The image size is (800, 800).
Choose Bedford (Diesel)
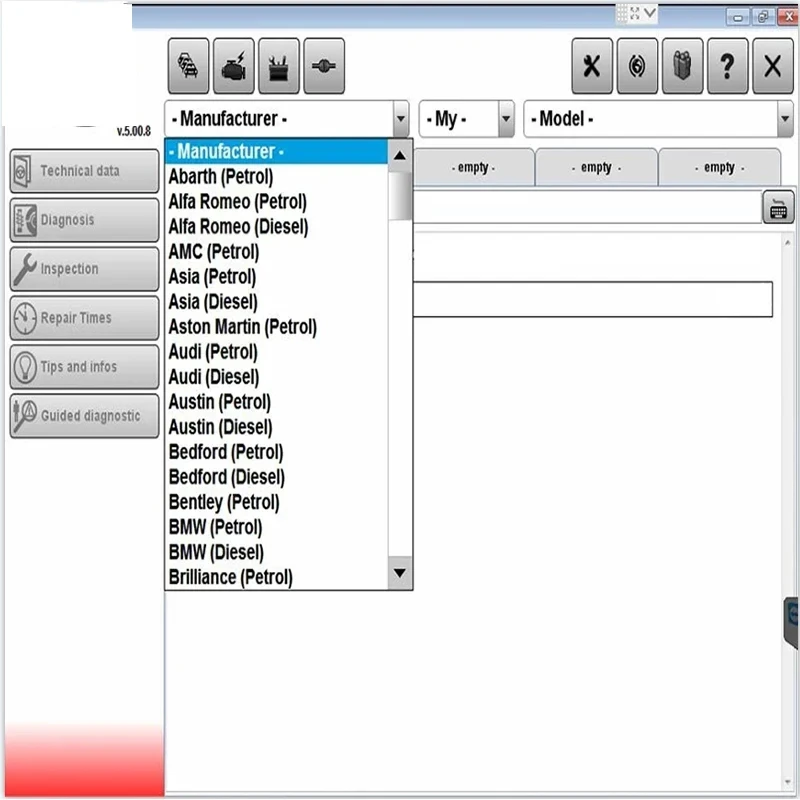pos(276,477)
